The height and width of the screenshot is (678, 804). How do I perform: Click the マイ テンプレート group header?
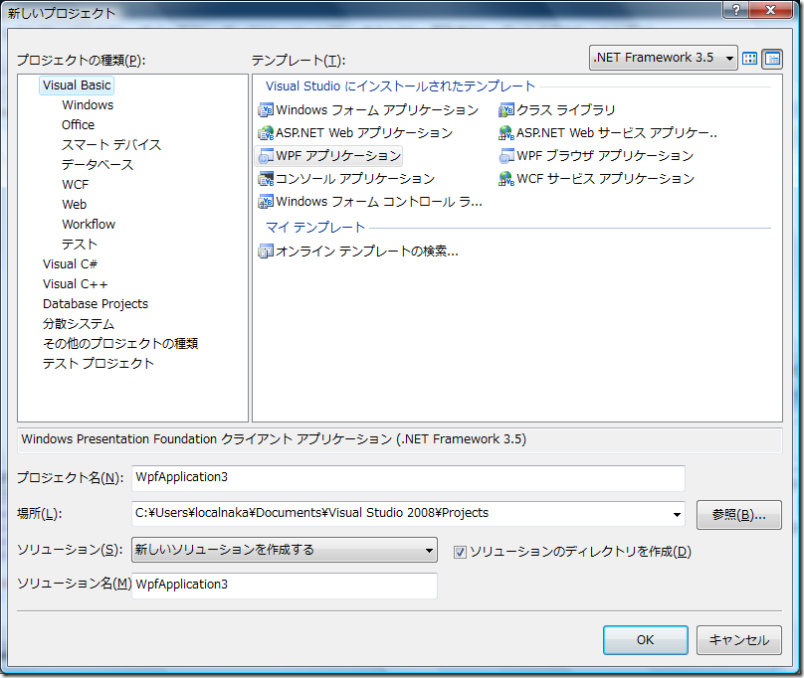click(315, 228)
